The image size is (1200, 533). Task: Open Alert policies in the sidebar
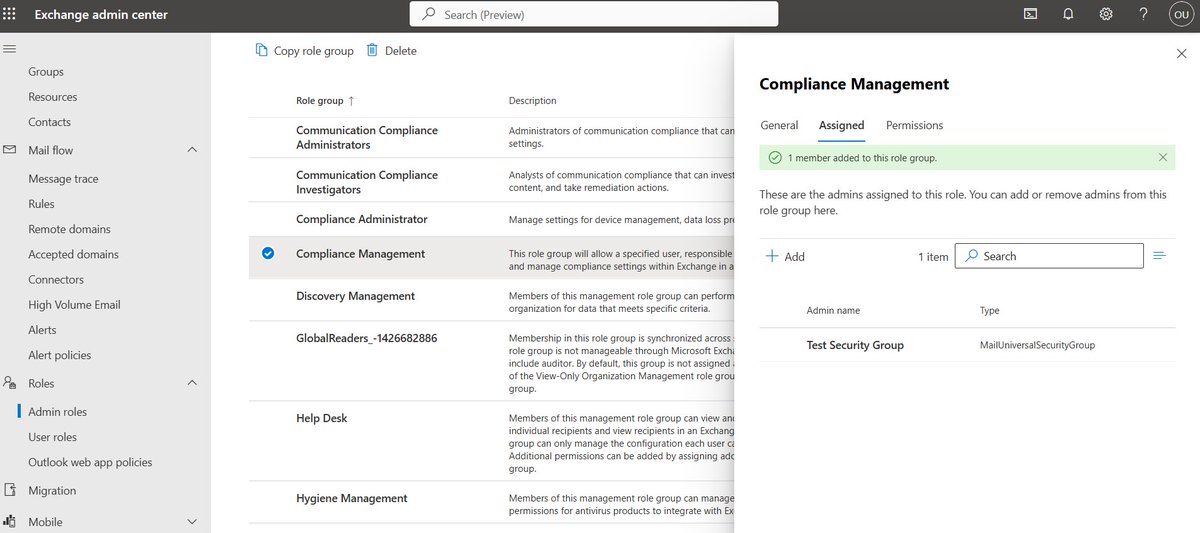tap(60, 355)
